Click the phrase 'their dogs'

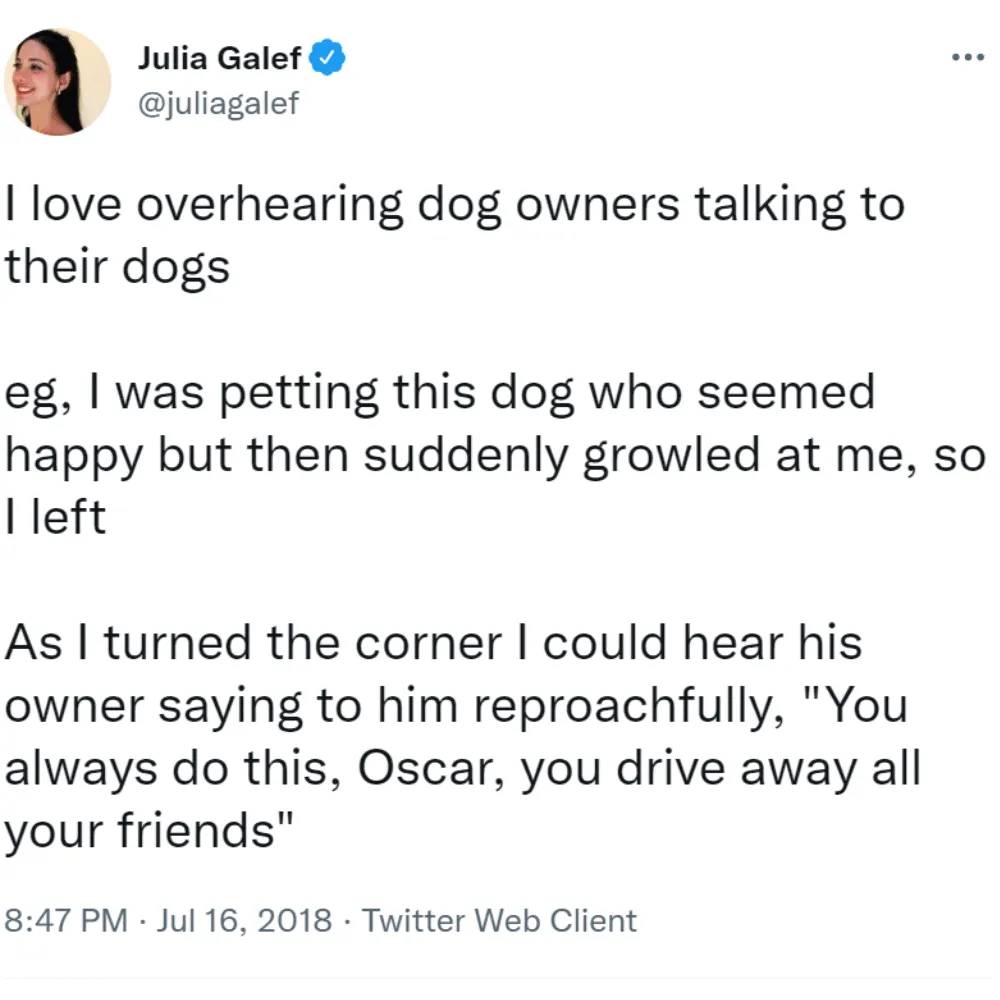click(117, 267)
